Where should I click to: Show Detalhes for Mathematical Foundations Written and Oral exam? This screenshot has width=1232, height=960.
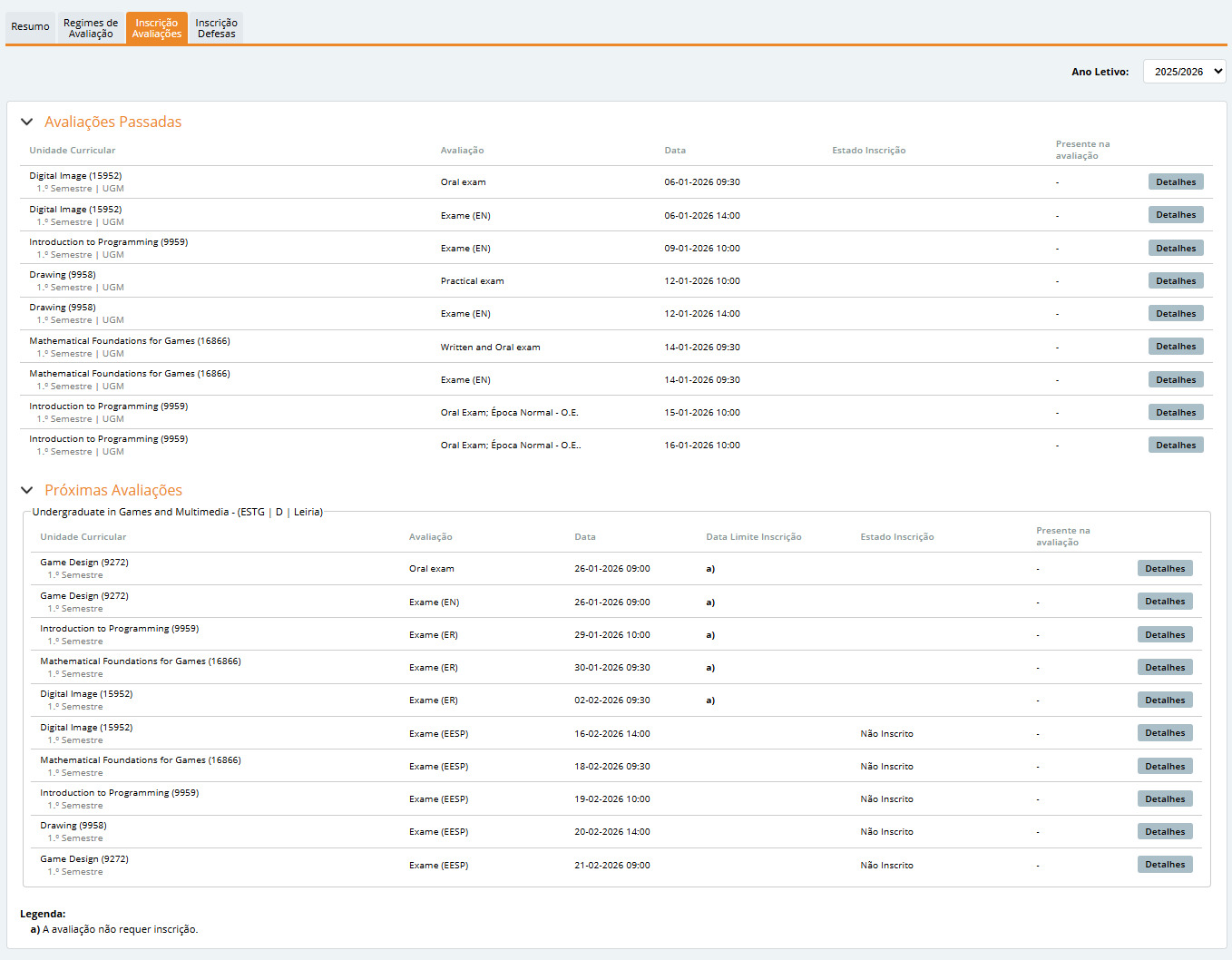coord(1175,347)
